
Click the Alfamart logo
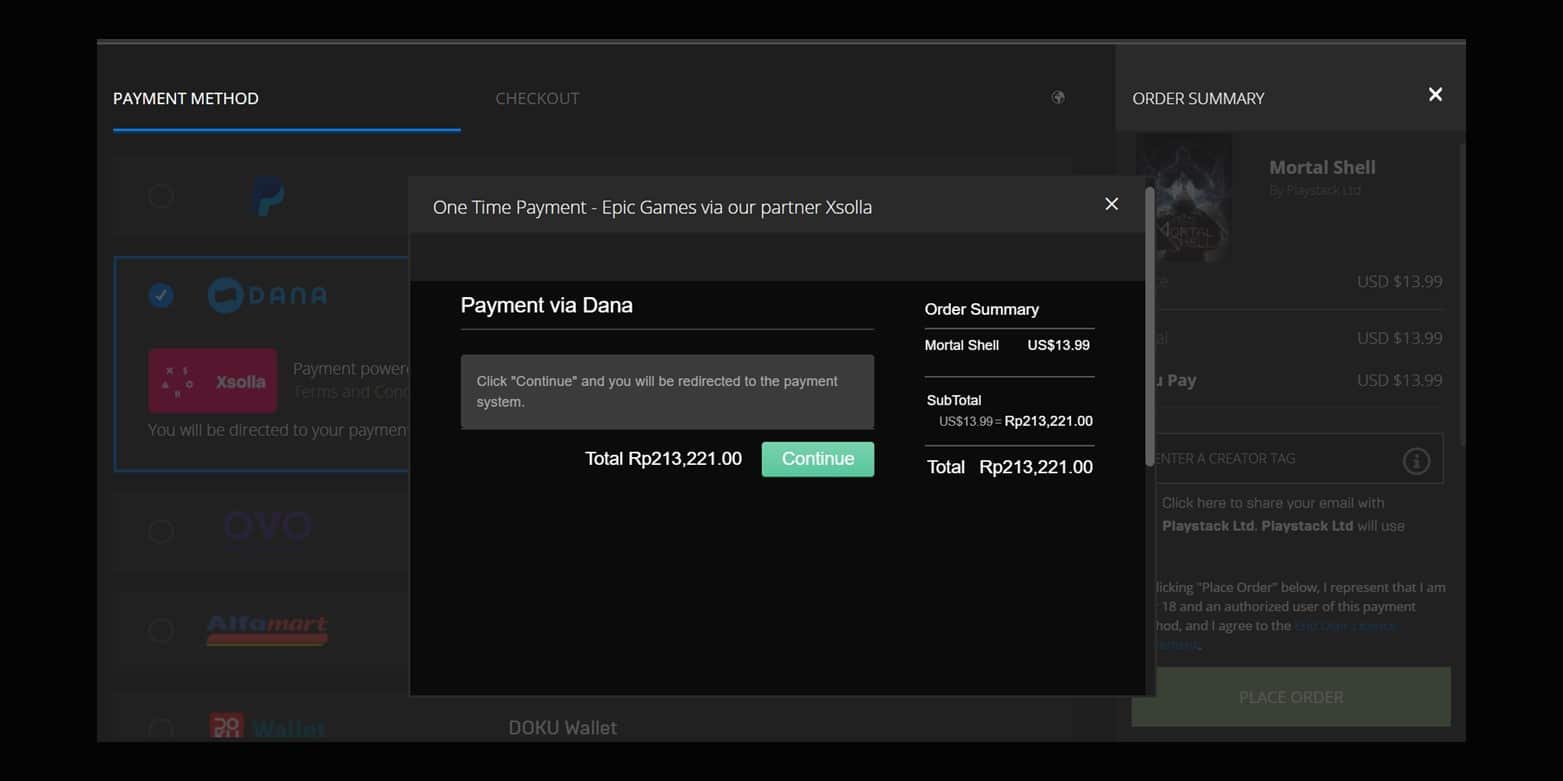coord(267,630)
